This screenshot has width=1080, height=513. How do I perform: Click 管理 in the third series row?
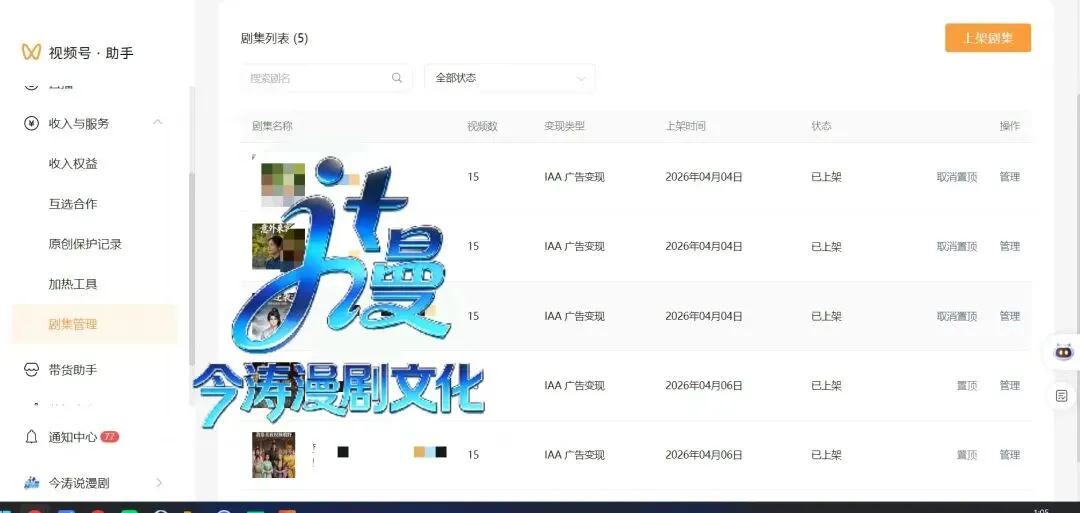coord(1010,316)
